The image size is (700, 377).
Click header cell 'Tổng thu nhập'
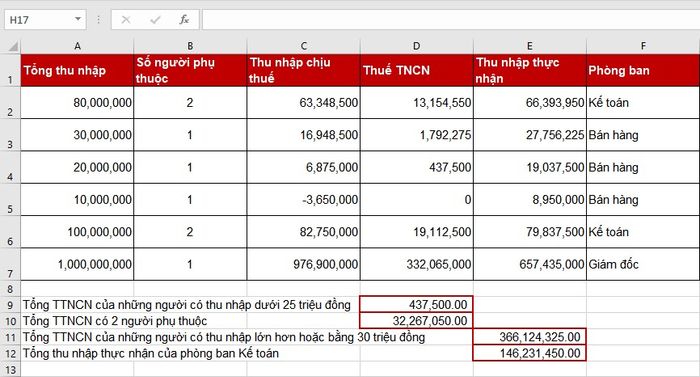pos(77,70)
